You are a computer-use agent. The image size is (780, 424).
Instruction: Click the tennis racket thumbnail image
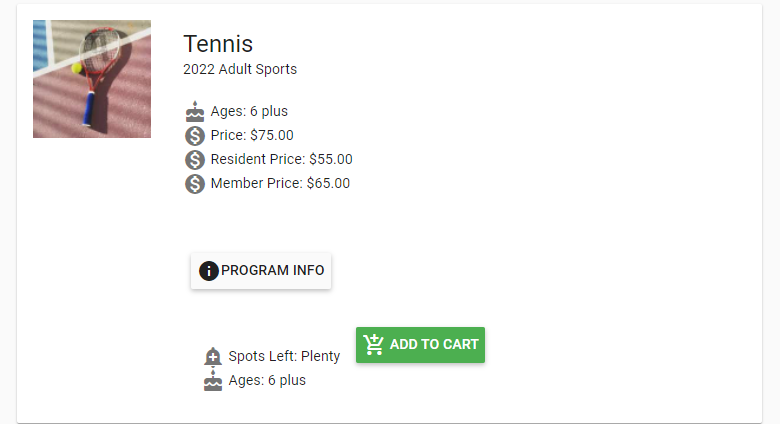tap(92, 79)
